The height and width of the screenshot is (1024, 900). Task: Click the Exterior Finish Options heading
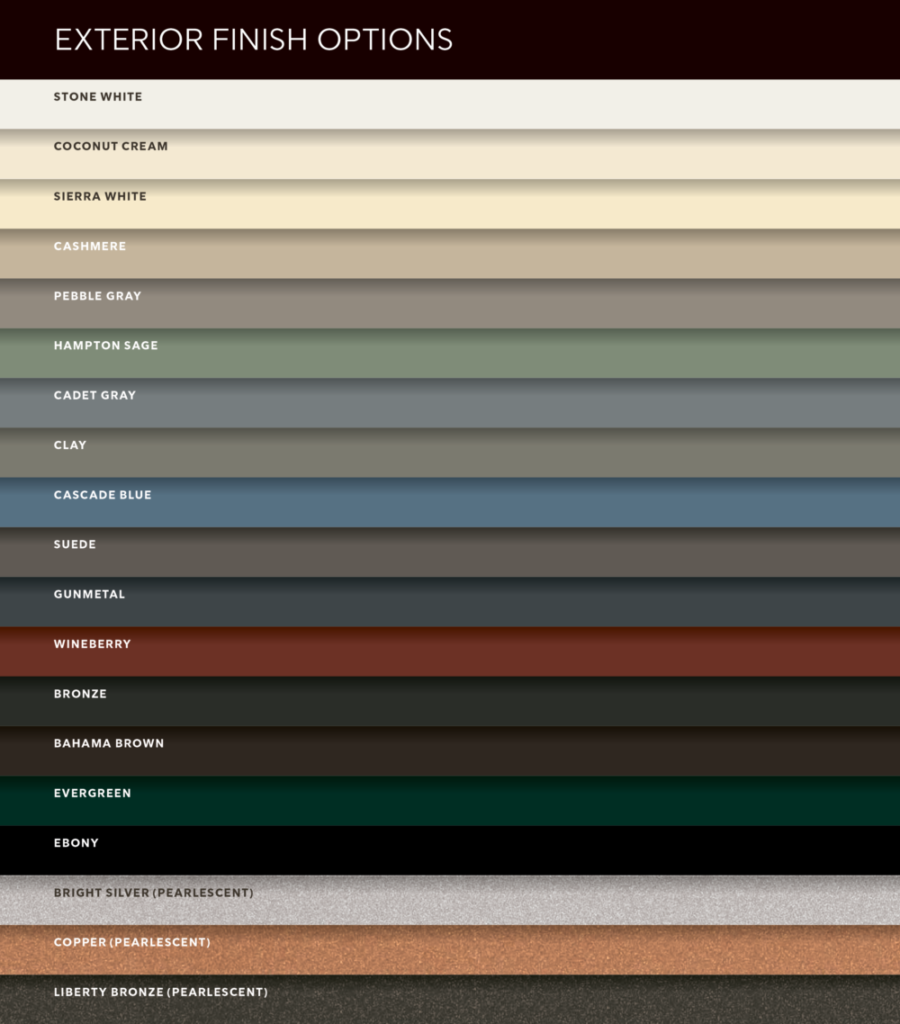click(253, 40)
